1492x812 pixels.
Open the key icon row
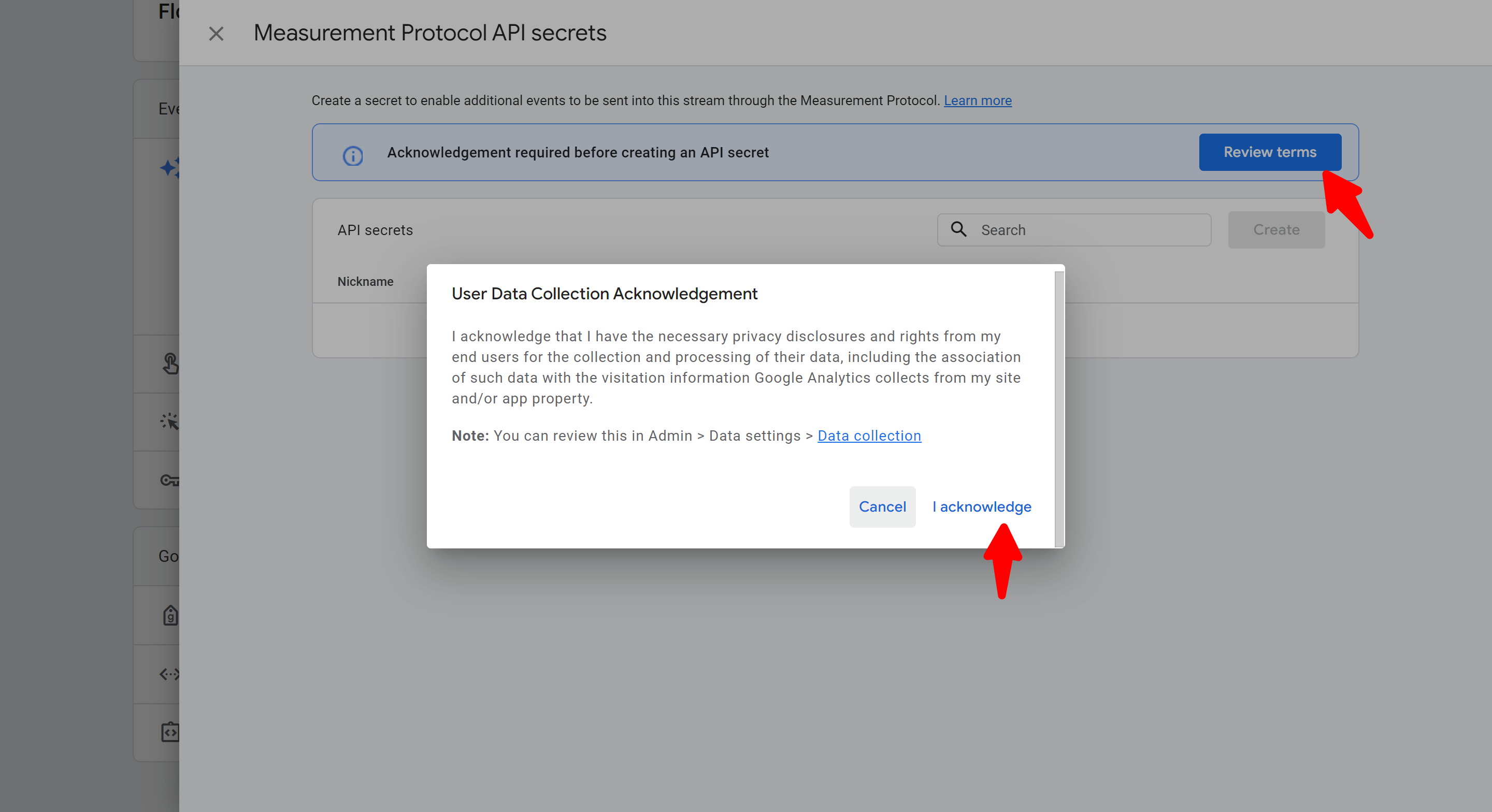tap(170, 480)
